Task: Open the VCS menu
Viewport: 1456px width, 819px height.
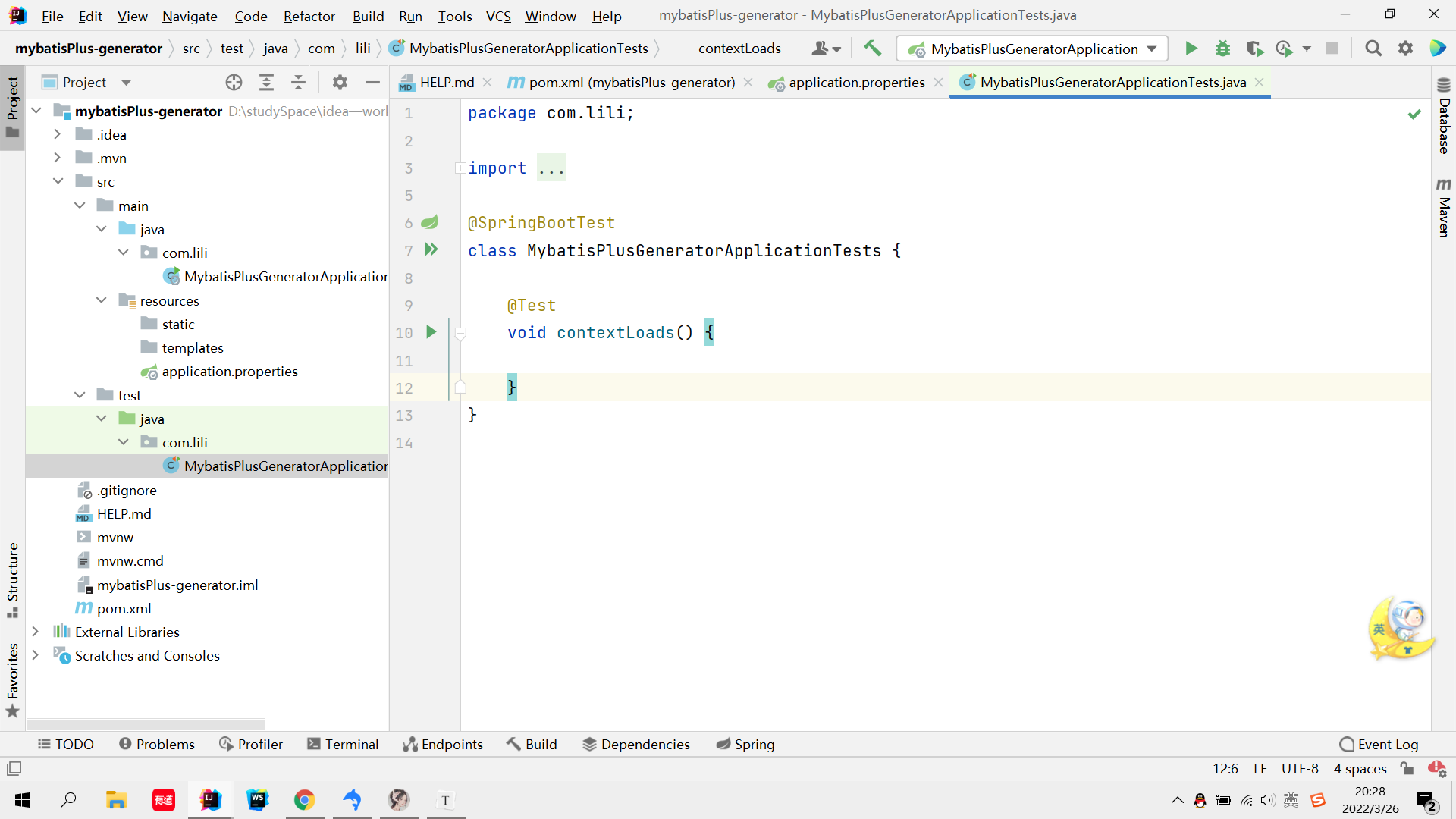Action: (x=498, y=16)
